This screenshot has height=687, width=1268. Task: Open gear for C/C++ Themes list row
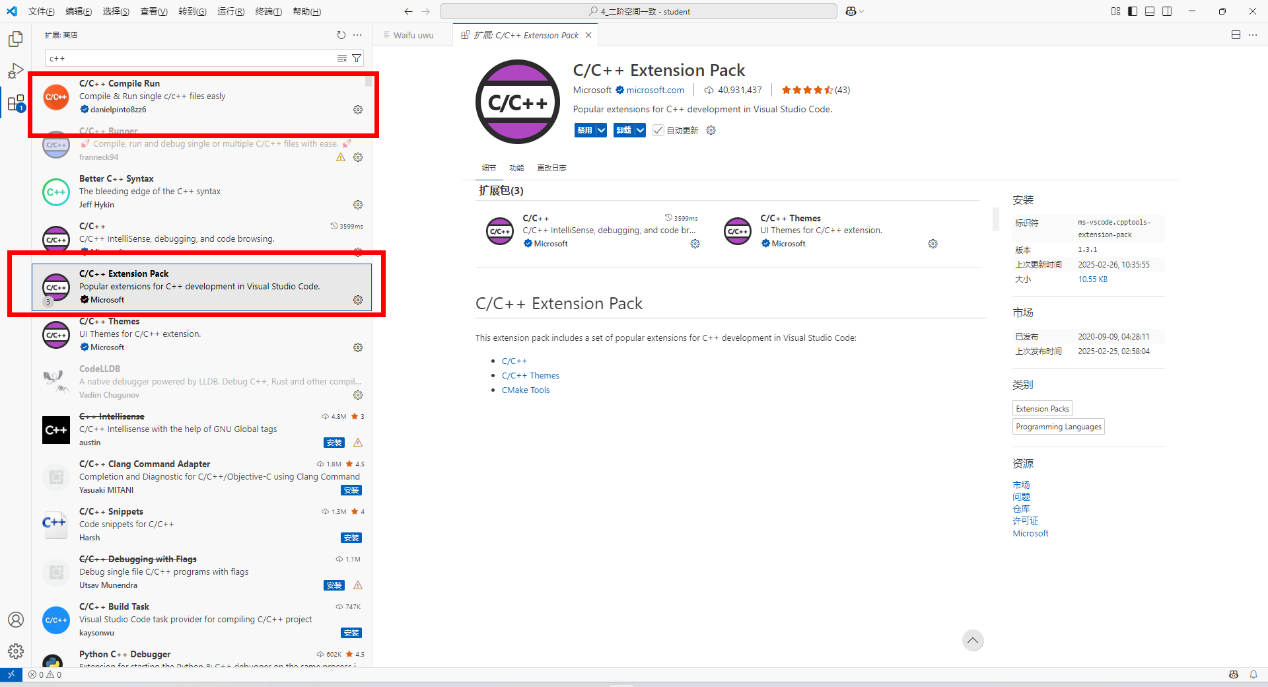click(358, 347)
